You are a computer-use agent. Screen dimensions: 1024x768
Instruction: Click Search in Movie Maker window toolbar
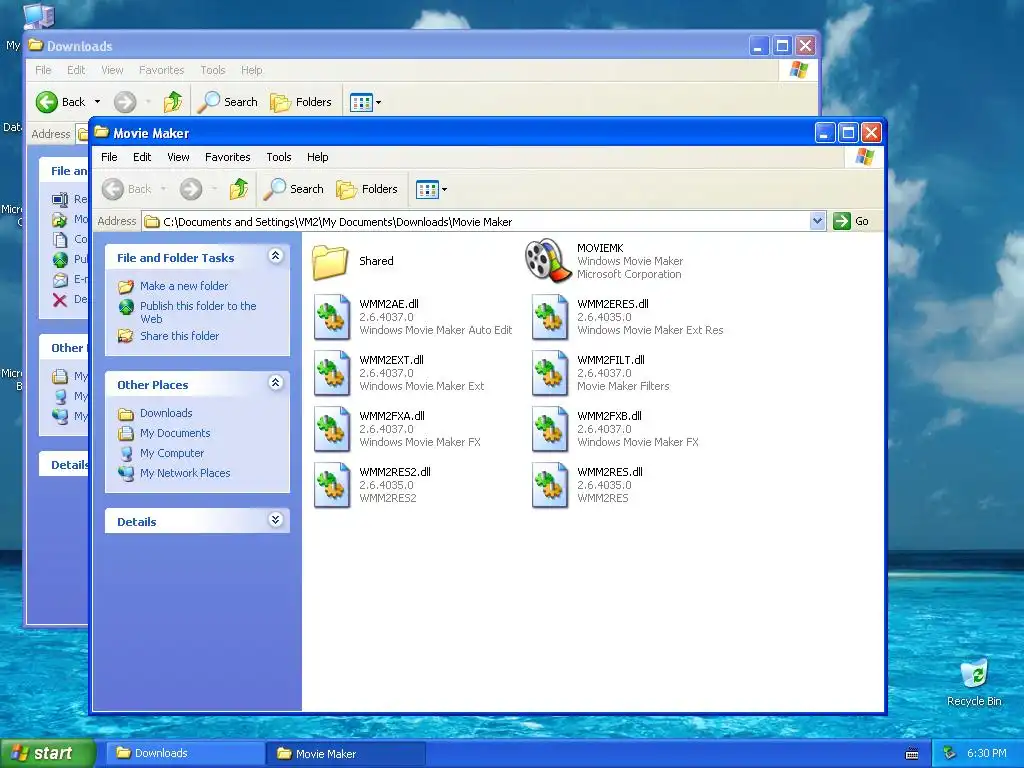(294, 189)
